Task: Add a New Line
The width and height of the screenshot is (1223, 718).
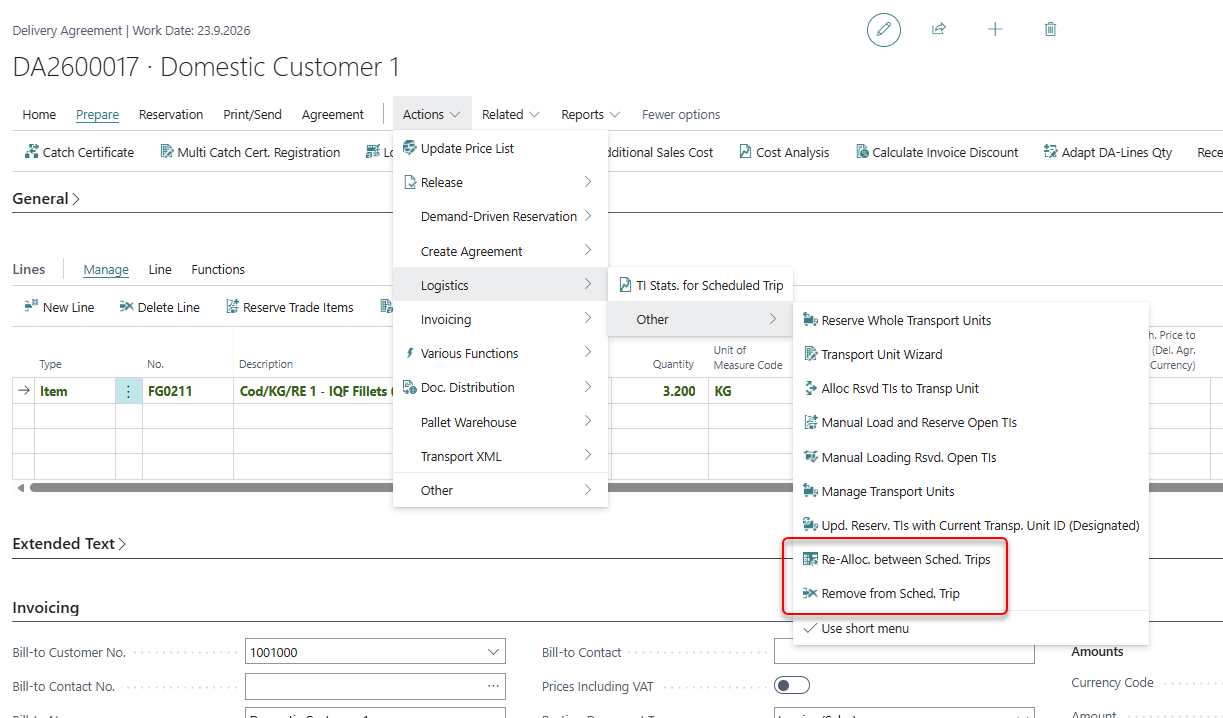Action: point(59,307)
